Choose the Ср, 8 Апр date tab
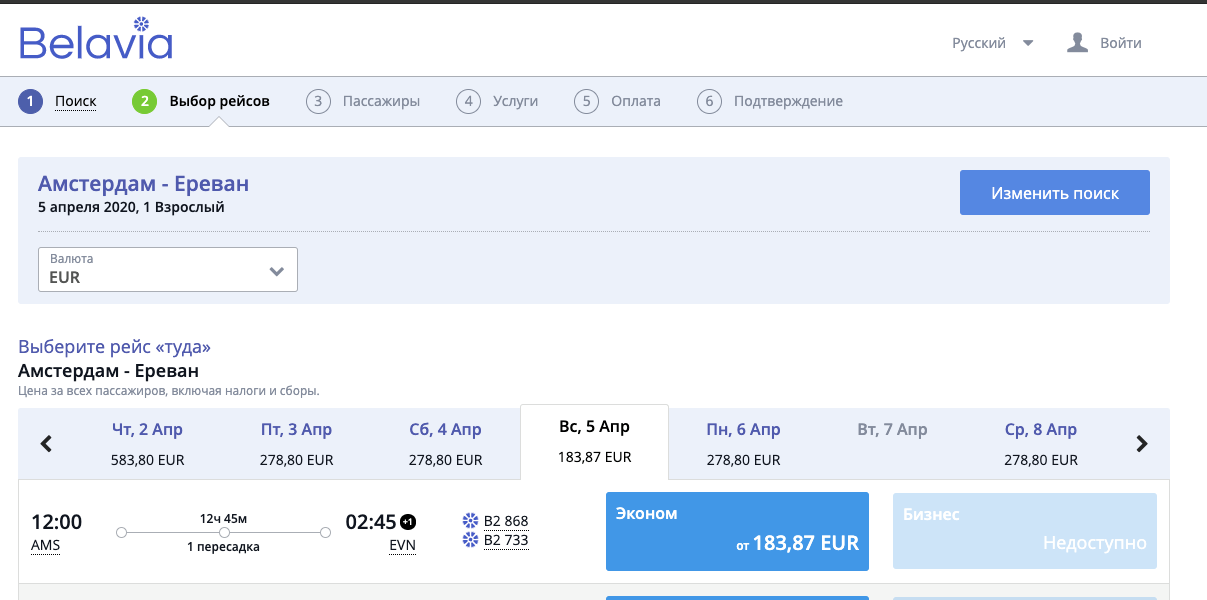The image size is (1207, 600). [x=1040, y=444]
